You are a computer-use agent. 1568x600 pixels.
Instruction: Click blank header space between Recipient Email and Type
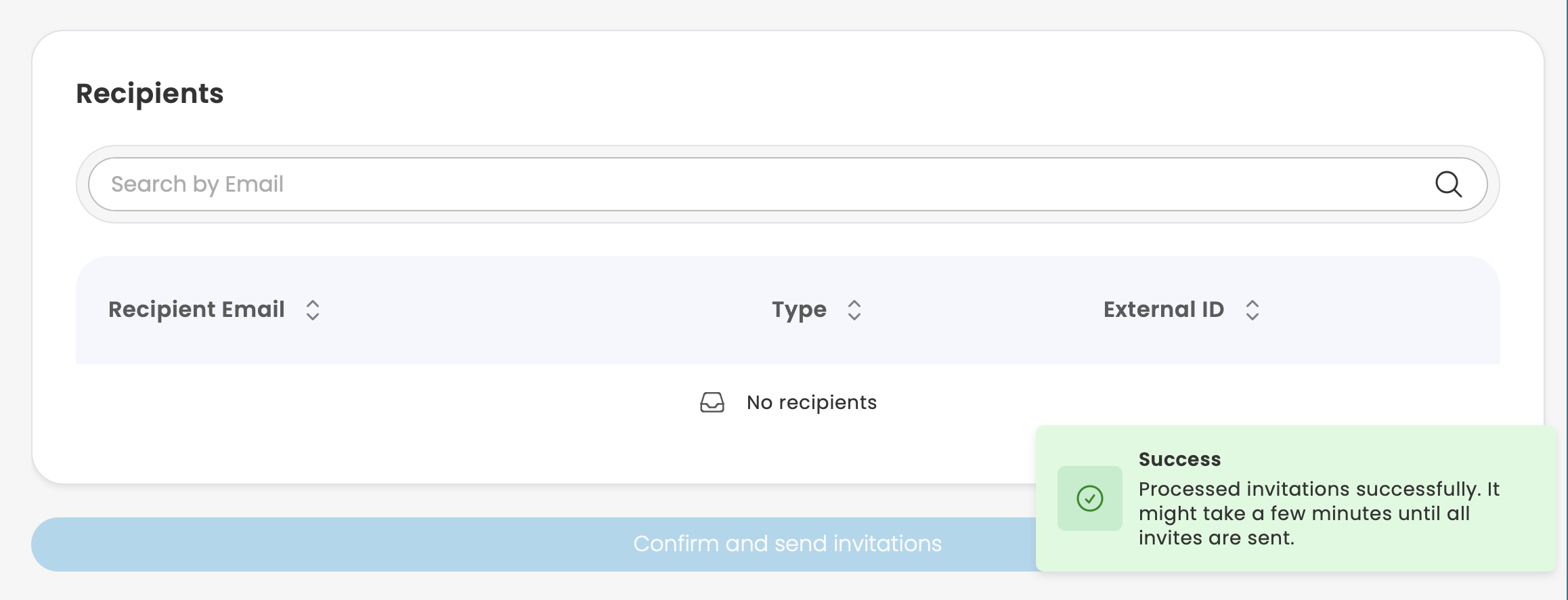pyautogui.click(x=542, y=309)
